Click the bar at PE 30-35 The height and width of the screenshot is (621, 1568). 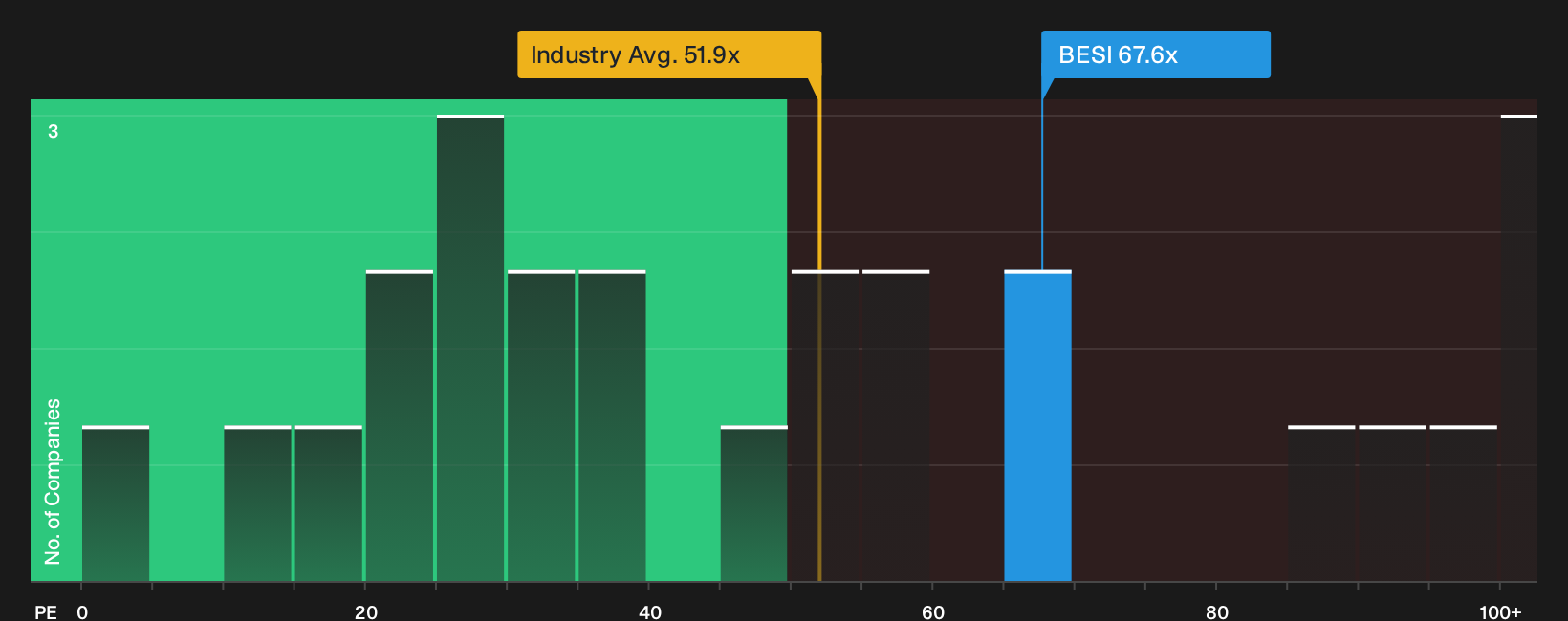point(541,426)
